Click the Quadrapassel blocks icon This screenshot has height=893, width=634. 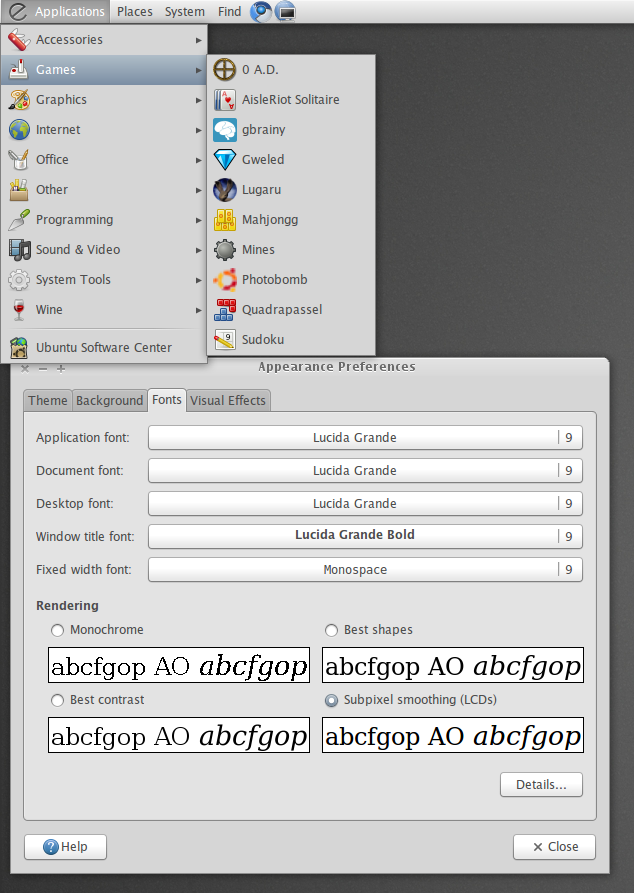[224, 310]
